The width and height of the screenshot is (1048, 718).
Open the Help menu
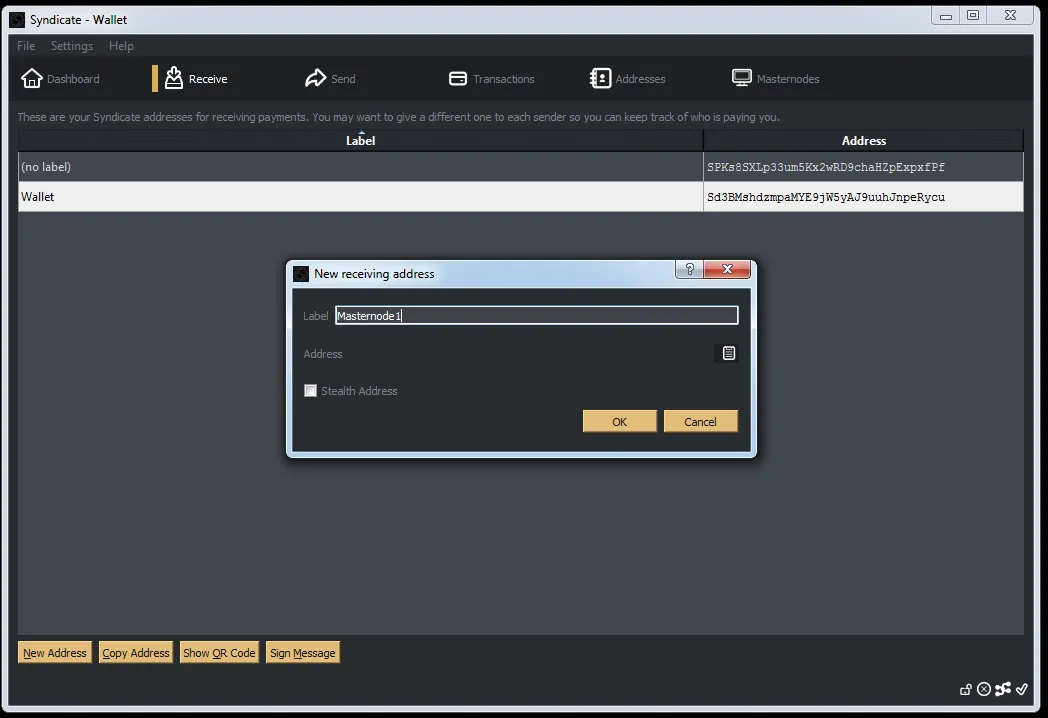point(121,45)
